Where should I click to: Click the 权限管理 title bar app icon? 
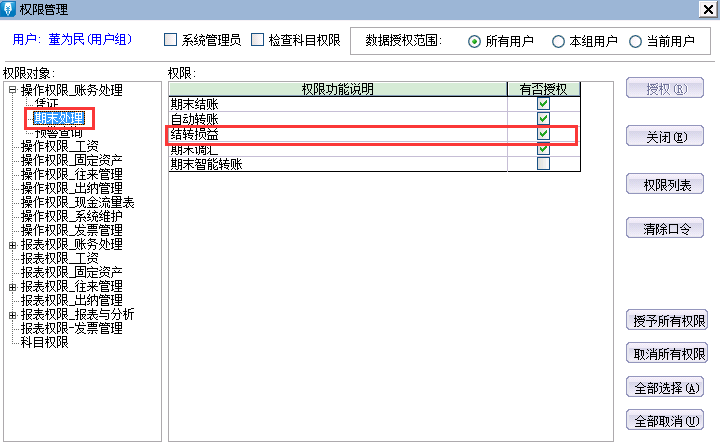pos(9,9)
